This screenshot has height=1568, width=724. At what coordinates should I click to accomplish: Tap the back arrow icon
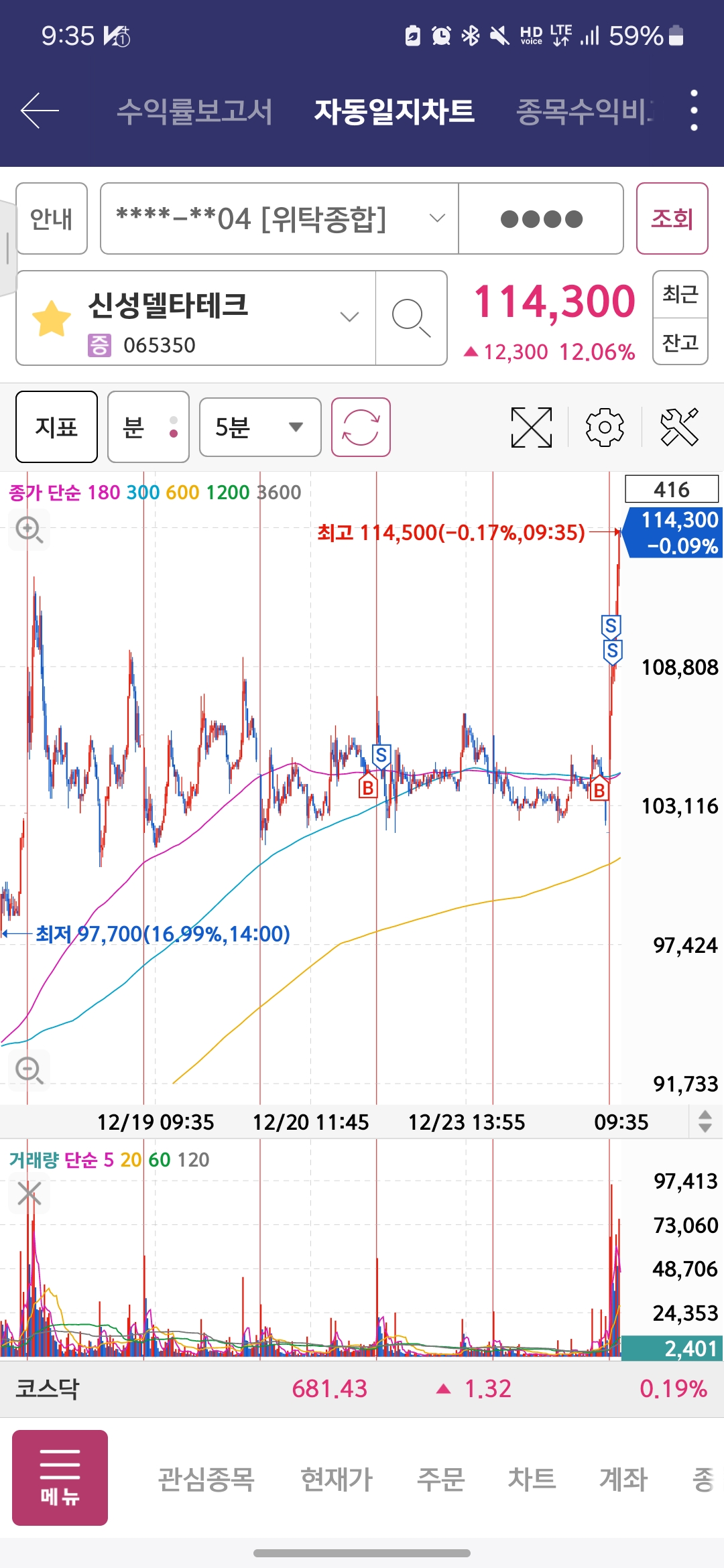pyautogui.click(x=40, y=111)
